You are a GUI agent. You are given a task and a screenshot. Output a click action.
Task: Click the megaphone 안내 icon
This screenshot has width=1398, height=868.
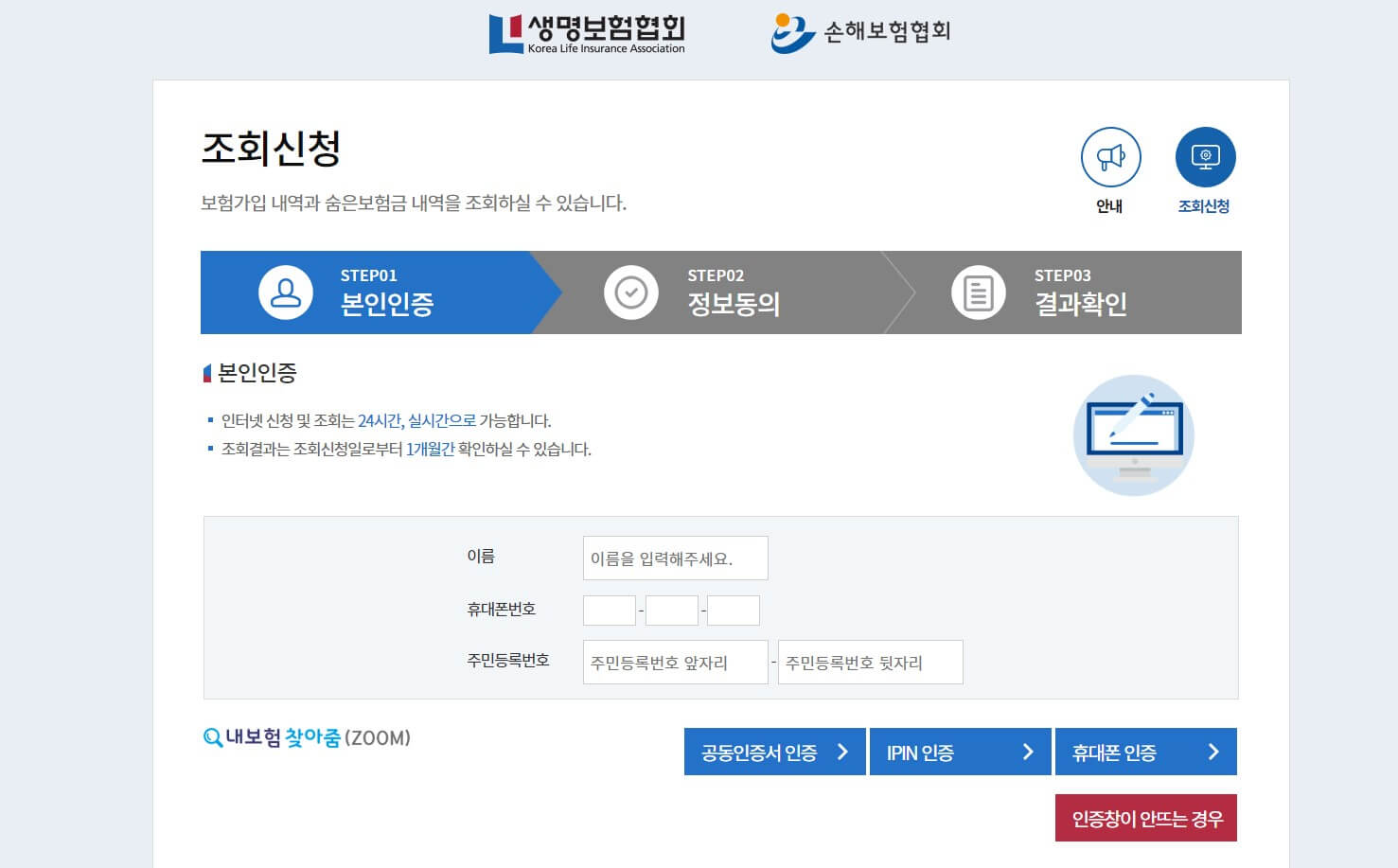point(1110,157)
